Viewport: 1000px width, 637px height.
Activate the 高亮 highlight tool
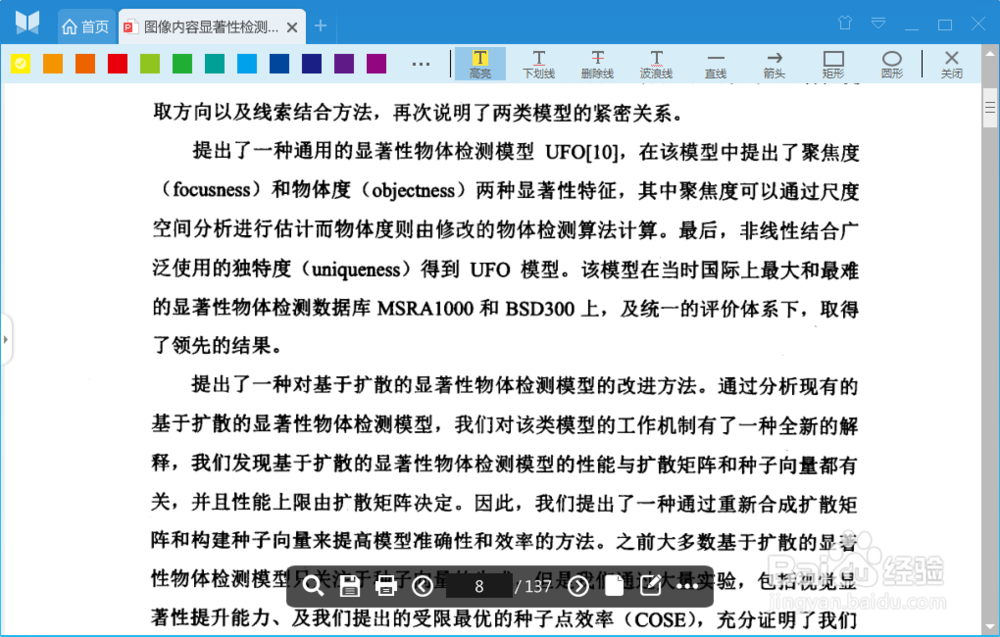pyautogui.click(x=480, y=64)
